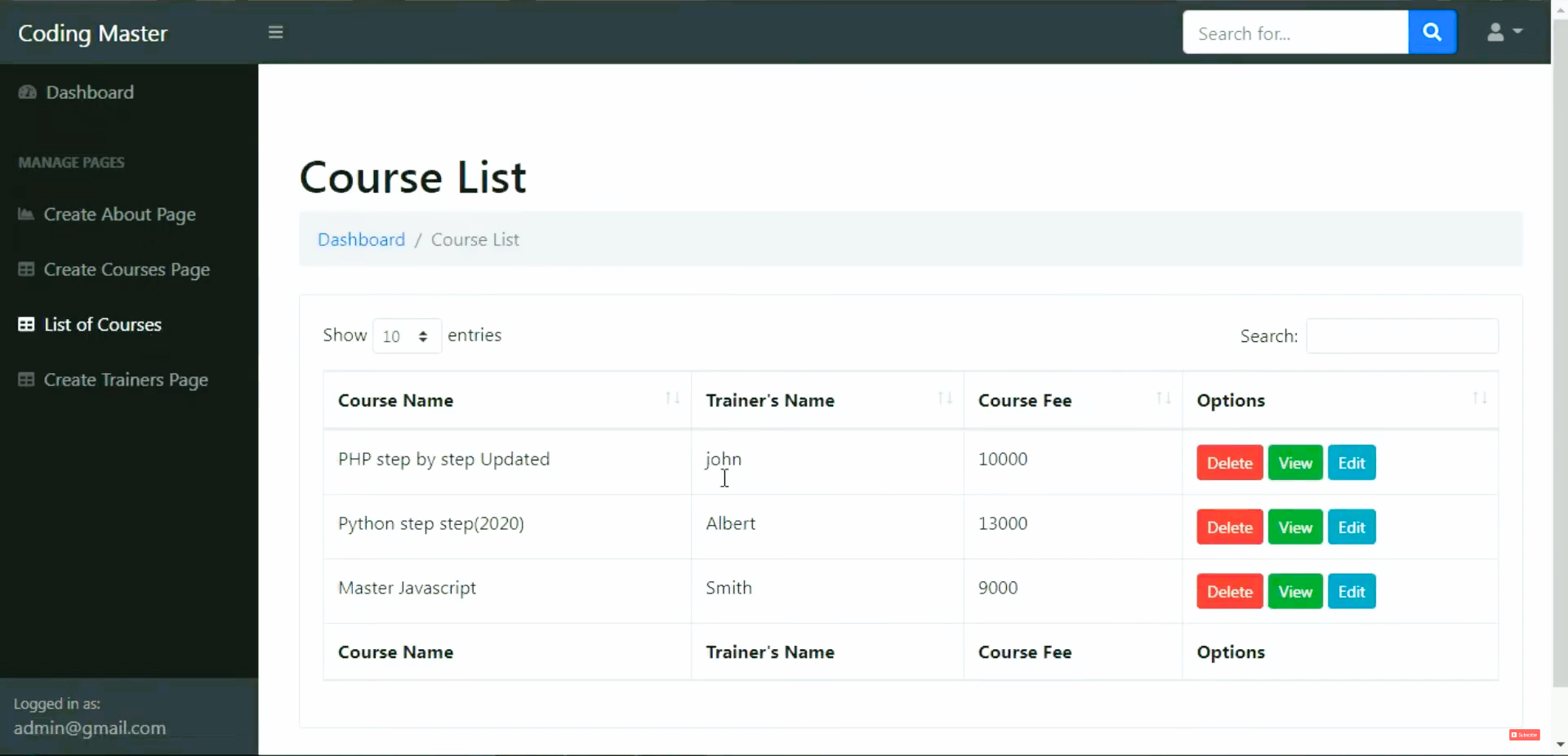Open the Show entries dropdown
Viewport: 1568px width, 756px height.
click(x=406, y=336)
